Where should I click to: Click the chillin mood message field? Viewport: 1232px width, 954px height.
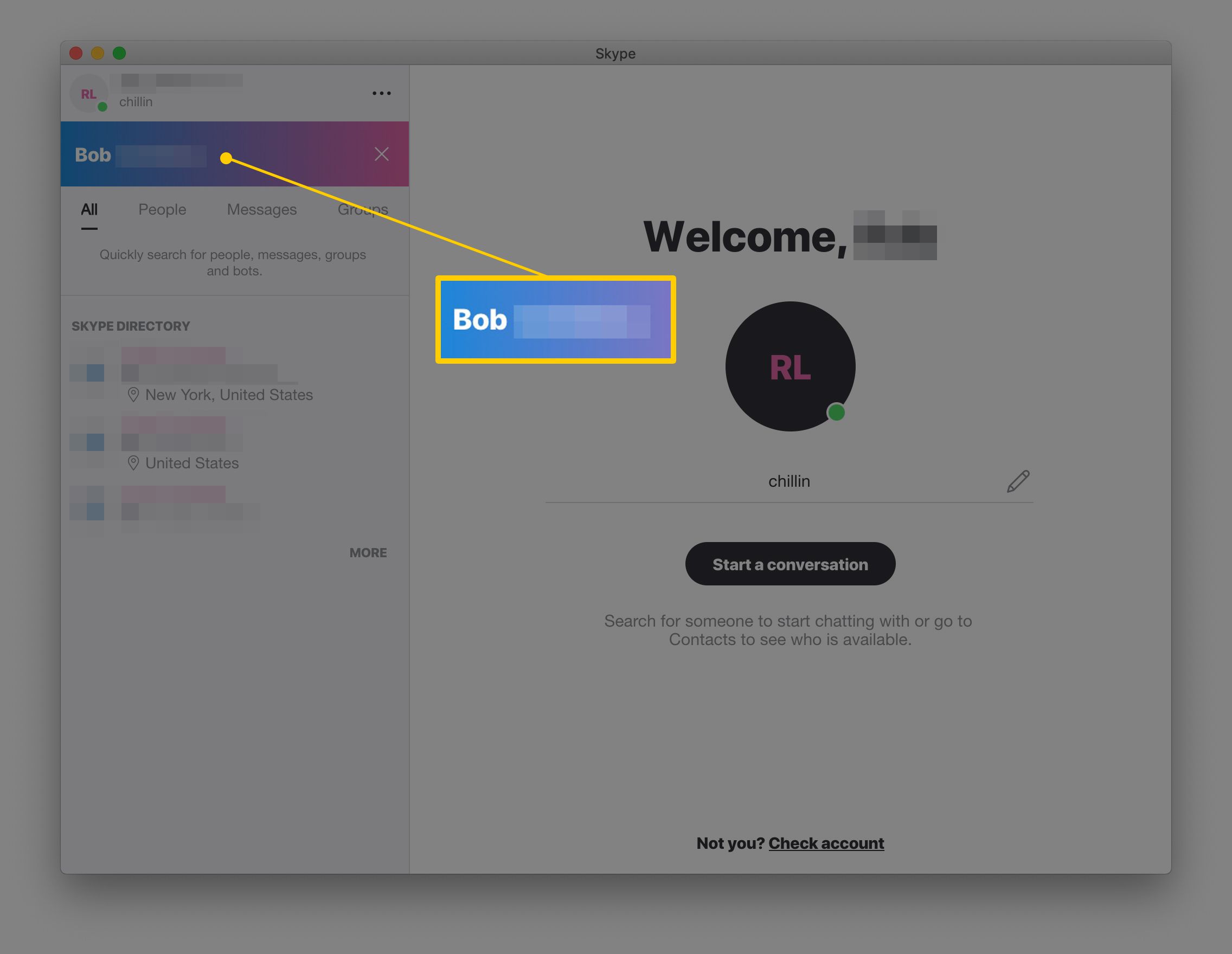788,481
